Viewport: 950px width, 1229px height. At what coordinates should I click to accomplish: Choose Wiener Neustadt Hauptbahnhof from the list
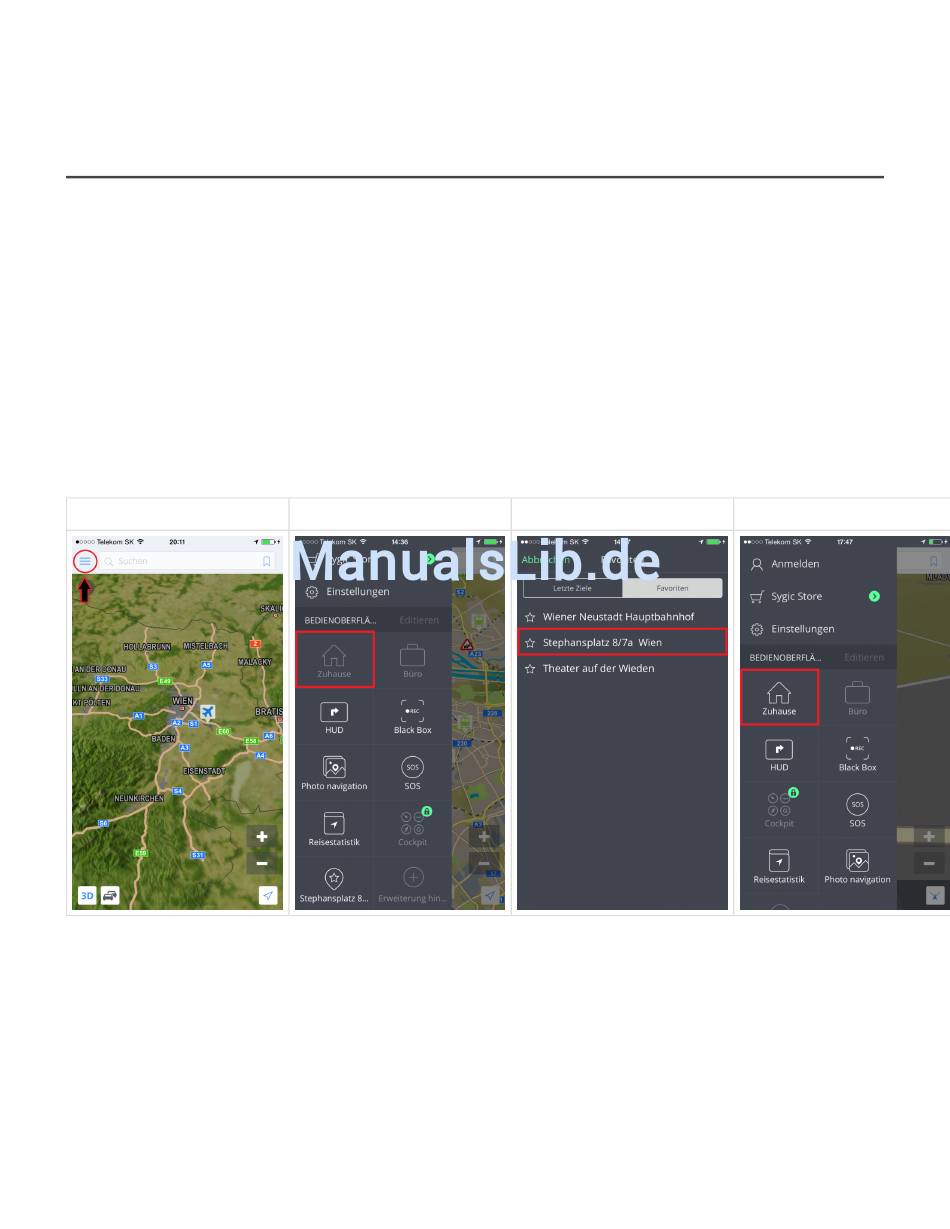click(621, 617)
